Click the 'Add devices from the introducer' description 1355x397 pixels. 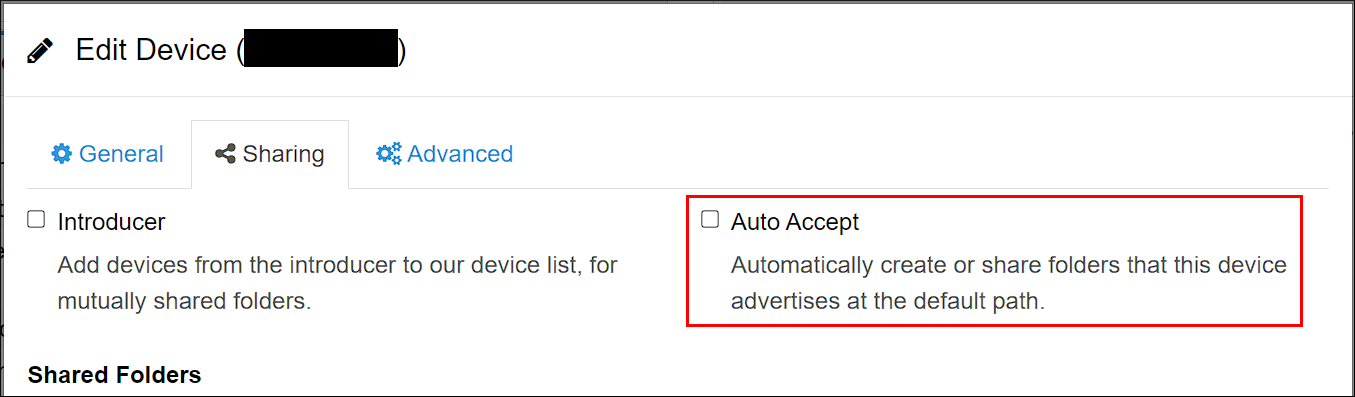[338, 266]
